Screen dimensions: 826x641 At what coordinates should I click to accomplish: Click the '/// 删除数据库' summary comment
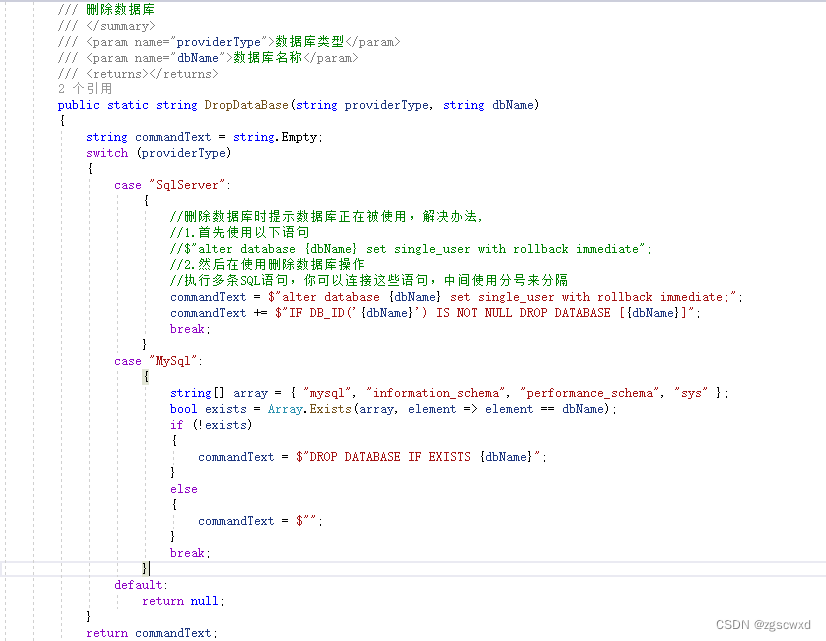[x=106, y=9]
